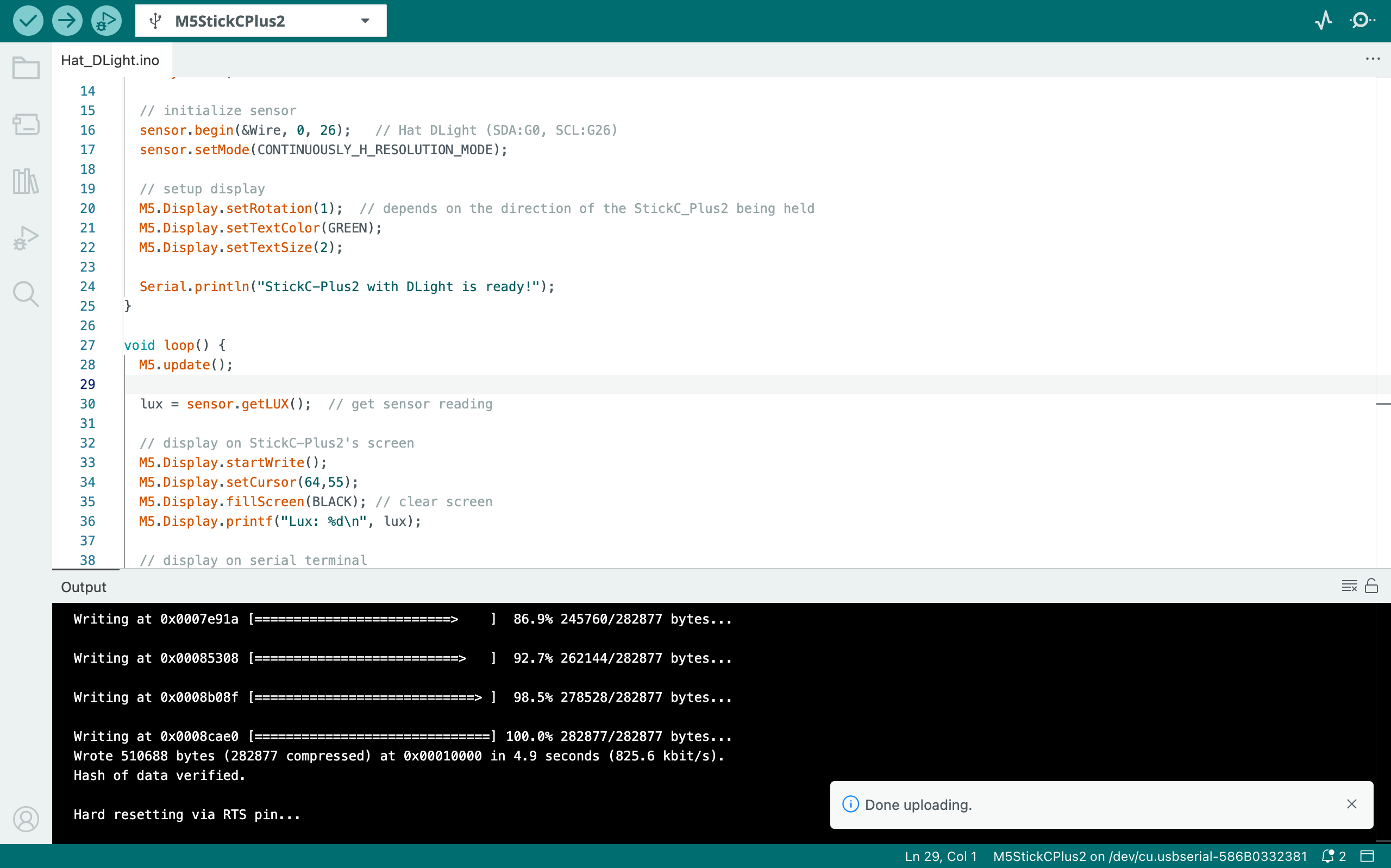Open the Search sidebar panel
Viewport: 1391px width, 868px height.
pyautogui.click(x=26, y=294)
